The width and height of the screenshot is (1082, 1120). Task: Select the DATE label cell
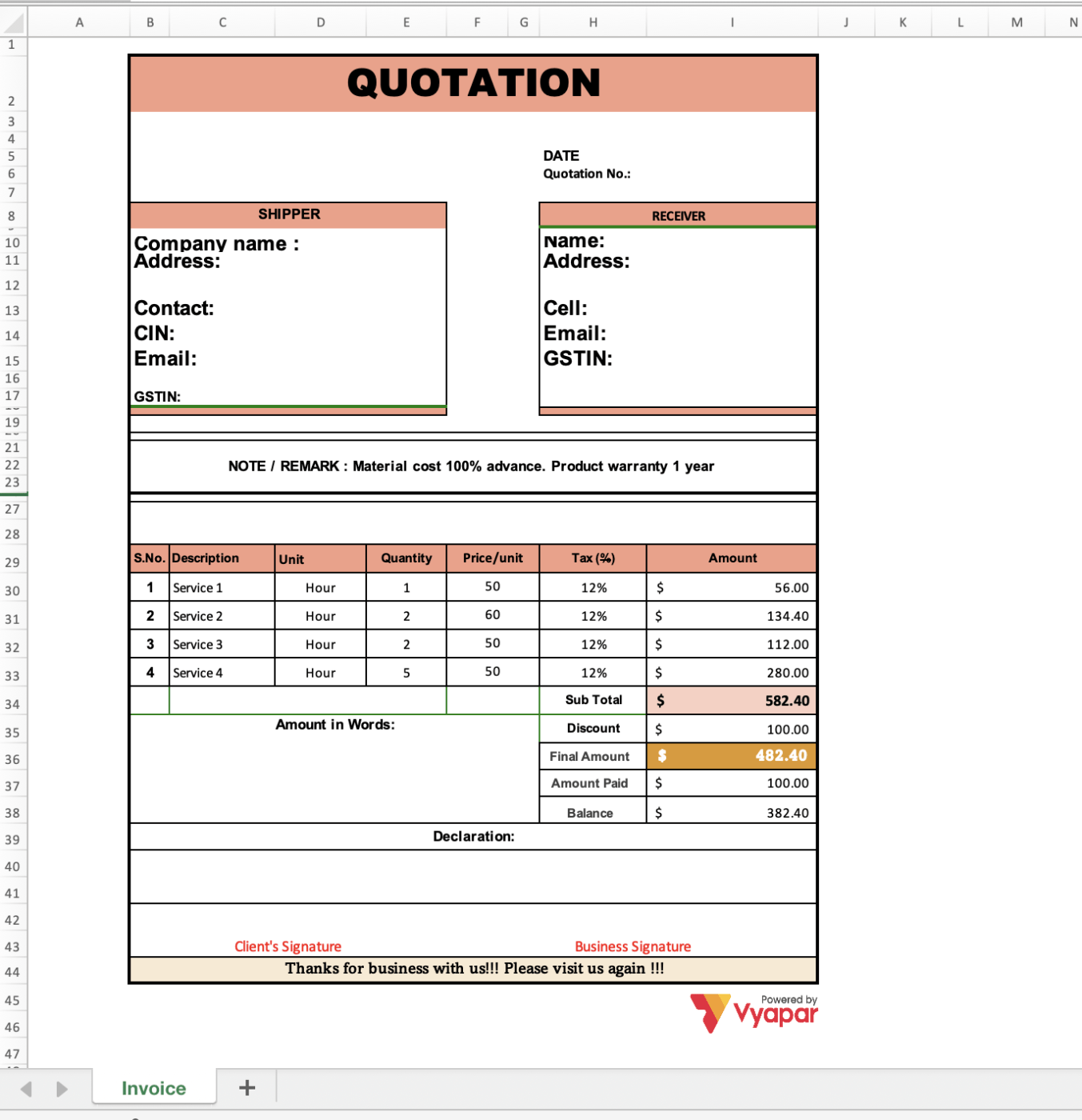tap(561, 155)
